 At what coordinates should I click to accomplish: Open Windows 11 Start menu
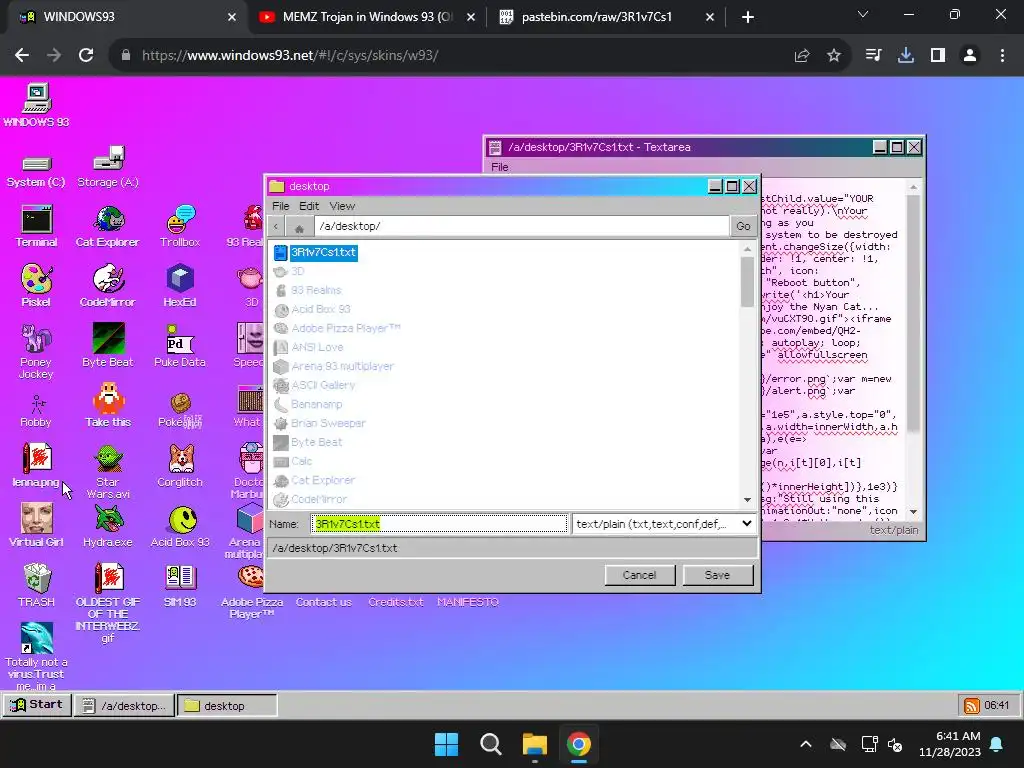(x=447, y=744)
